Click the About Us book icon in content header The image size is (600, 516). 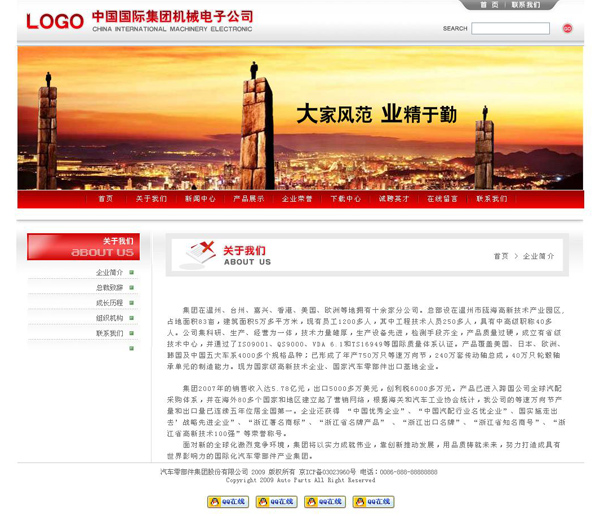coord(201,253)
